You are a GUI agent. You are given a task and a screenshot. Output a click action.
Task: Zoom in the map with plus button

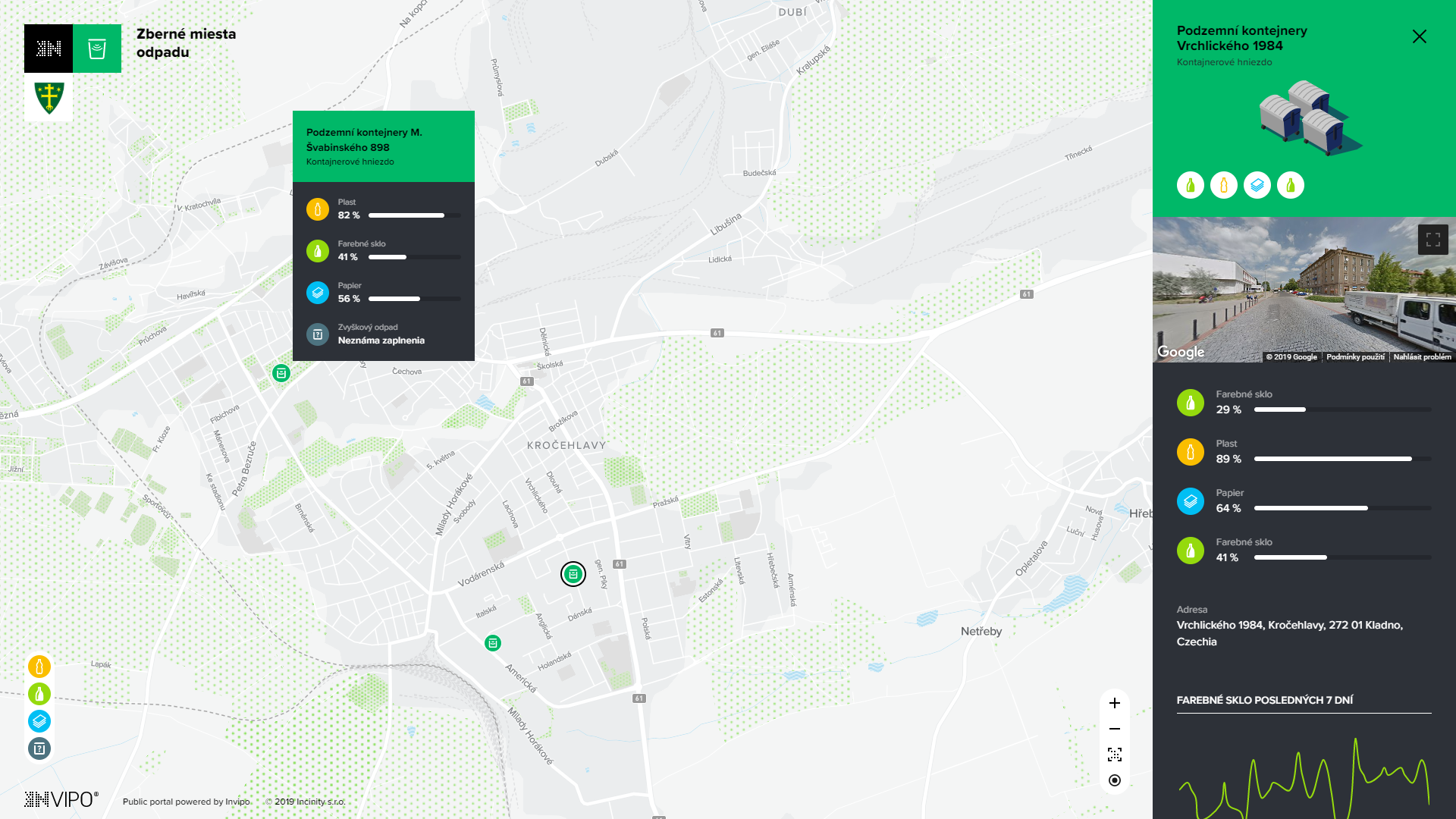tap(1115, 703)
